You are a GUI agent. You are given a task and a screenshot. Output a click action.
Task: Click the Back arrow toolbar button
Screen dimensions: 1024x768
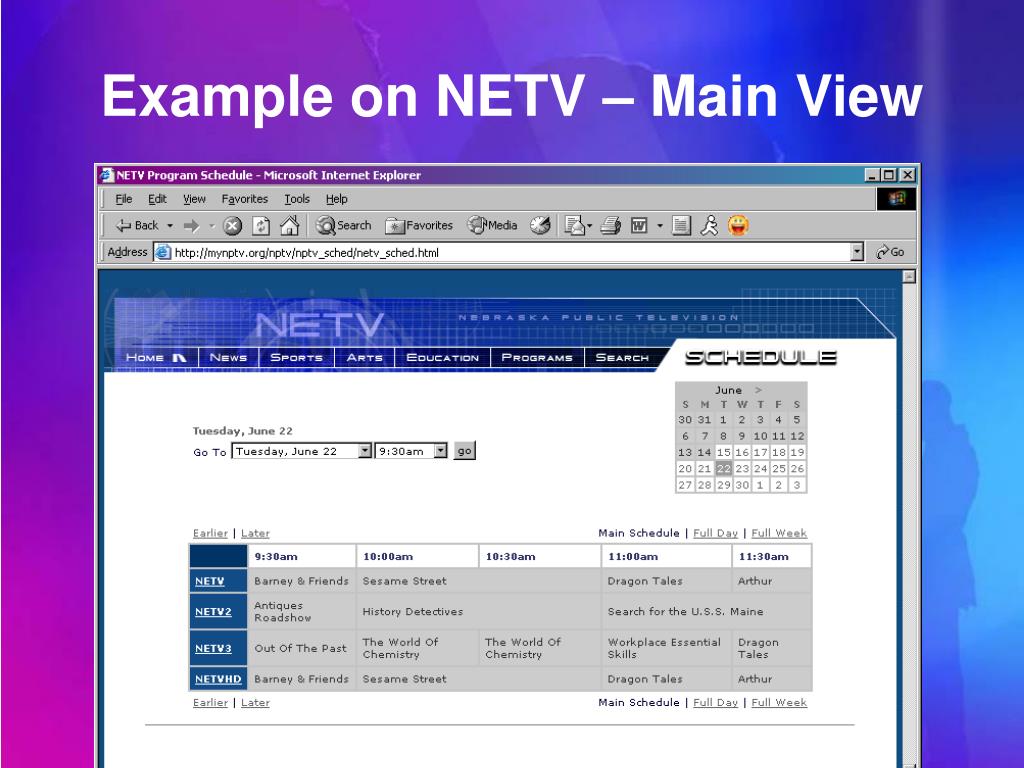pyautogui.click(x=137, y=226)
